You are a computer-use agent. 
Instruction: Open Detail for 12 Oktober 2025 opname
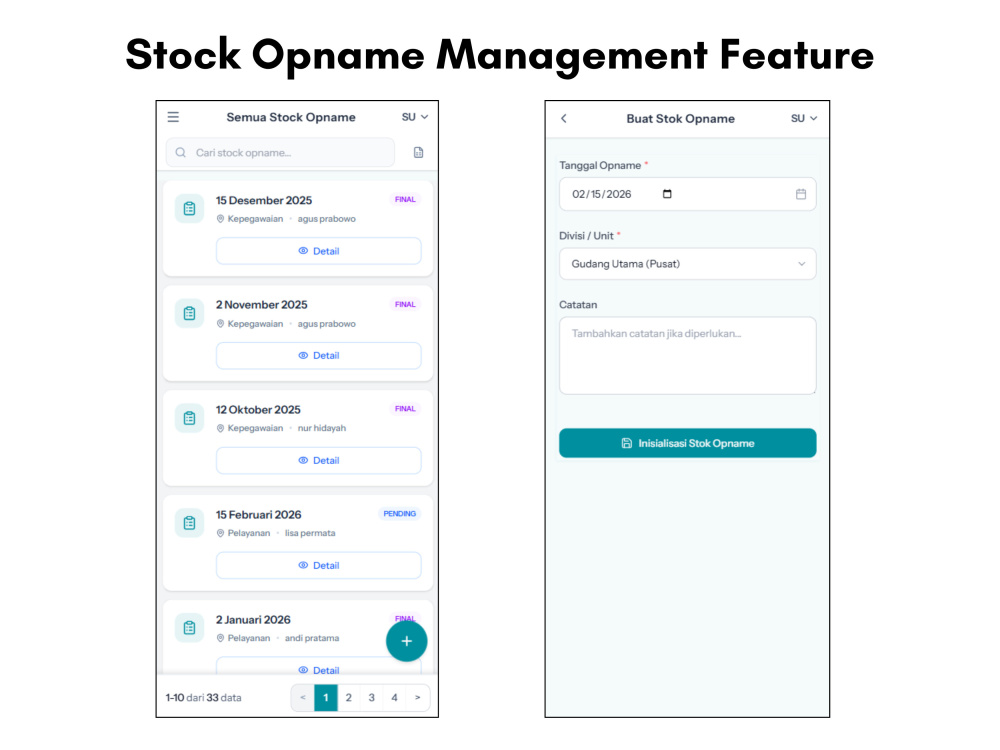click(x=318, y=460)
